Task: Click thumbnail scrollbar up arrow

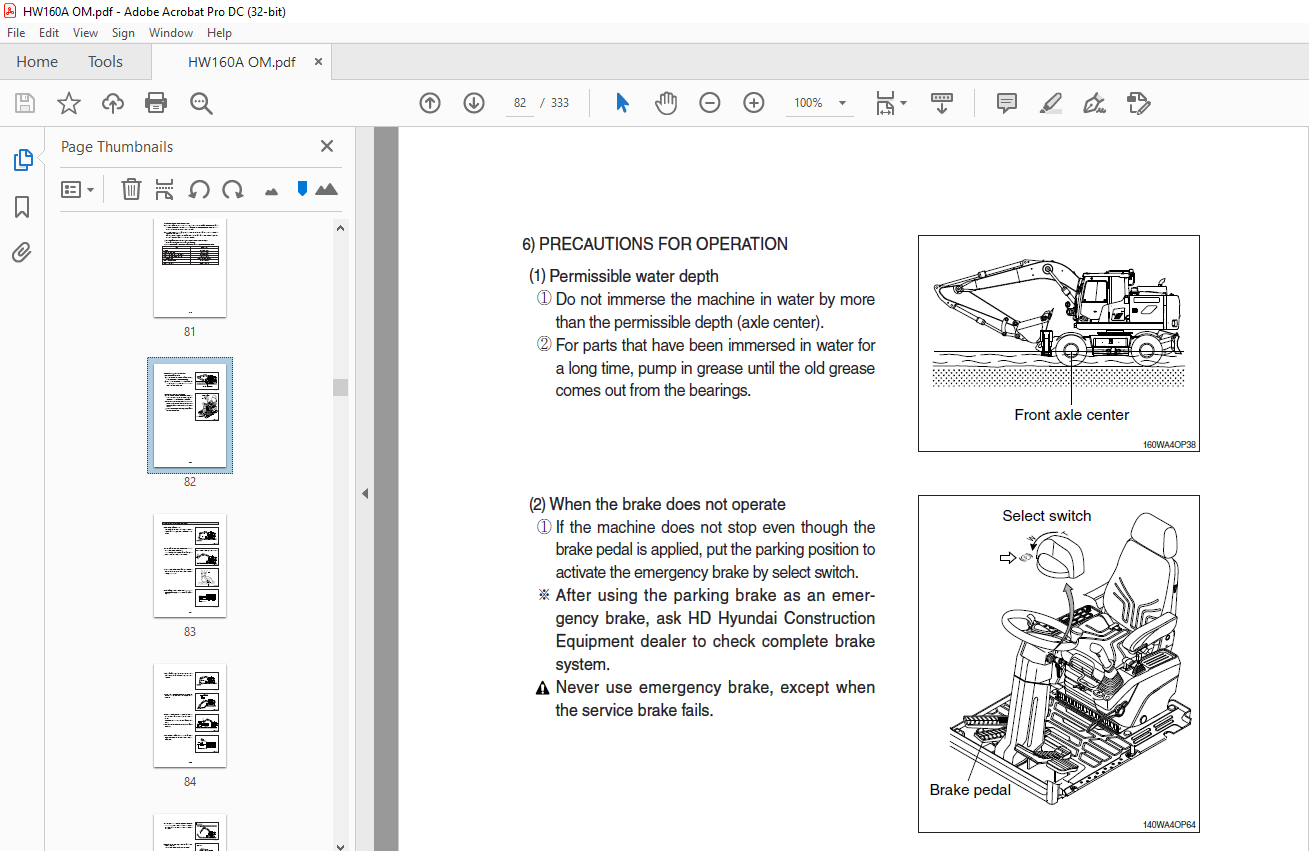Action: tap(340, 227)
